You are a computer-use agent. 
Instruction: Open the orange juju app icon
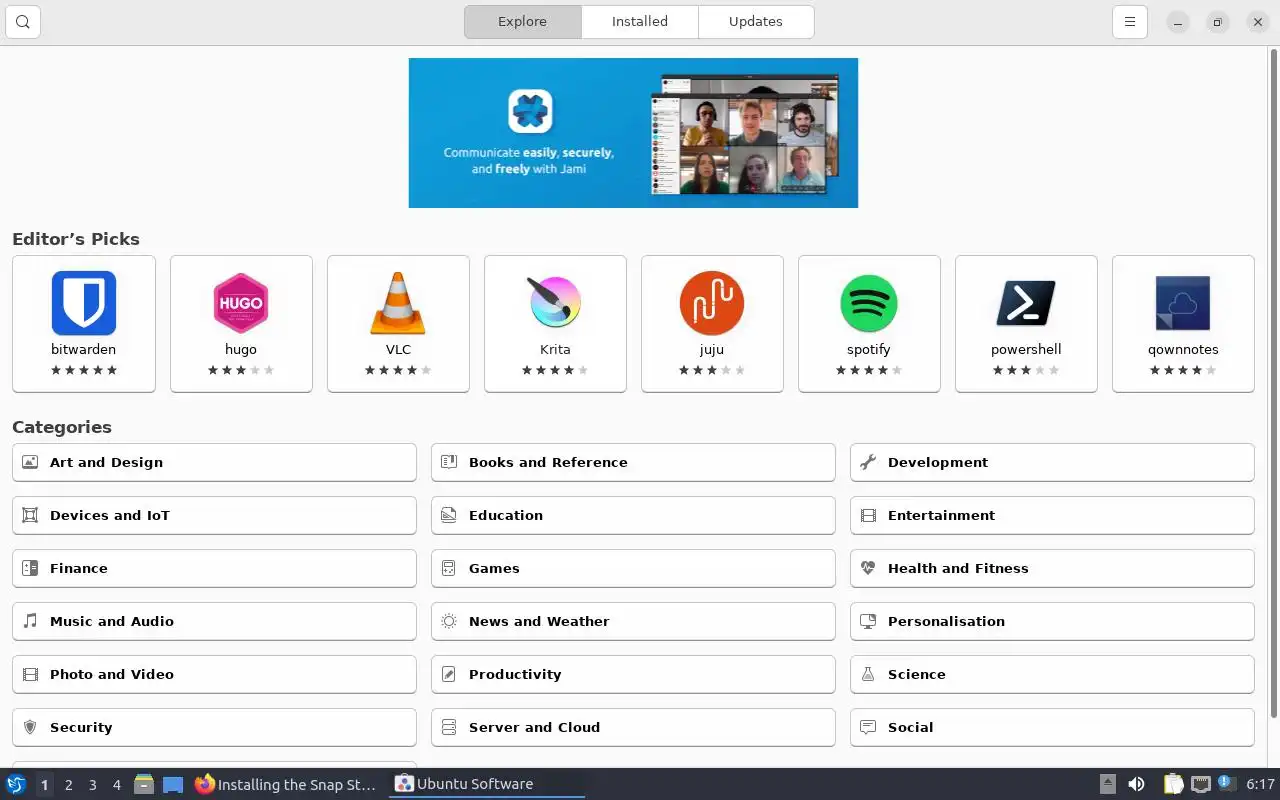coord(712,303)
